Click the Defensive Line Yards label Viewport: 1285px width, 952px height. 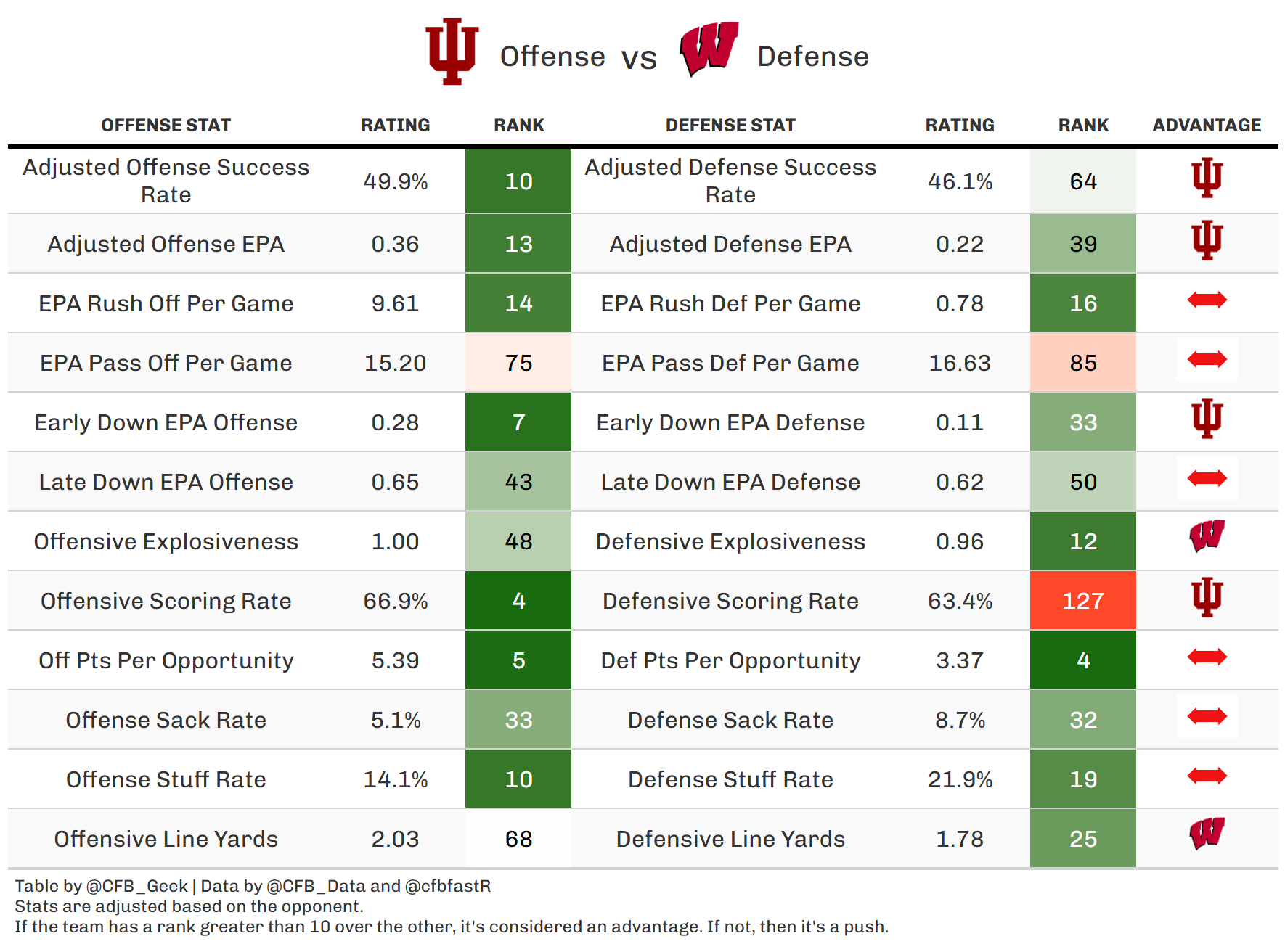tap(730, 839)
